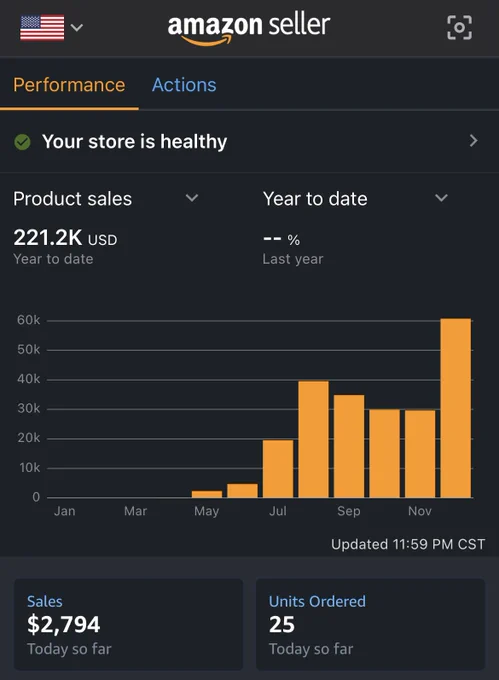
Task: Select the Performance tab
Action: click(x=69, y=85)
